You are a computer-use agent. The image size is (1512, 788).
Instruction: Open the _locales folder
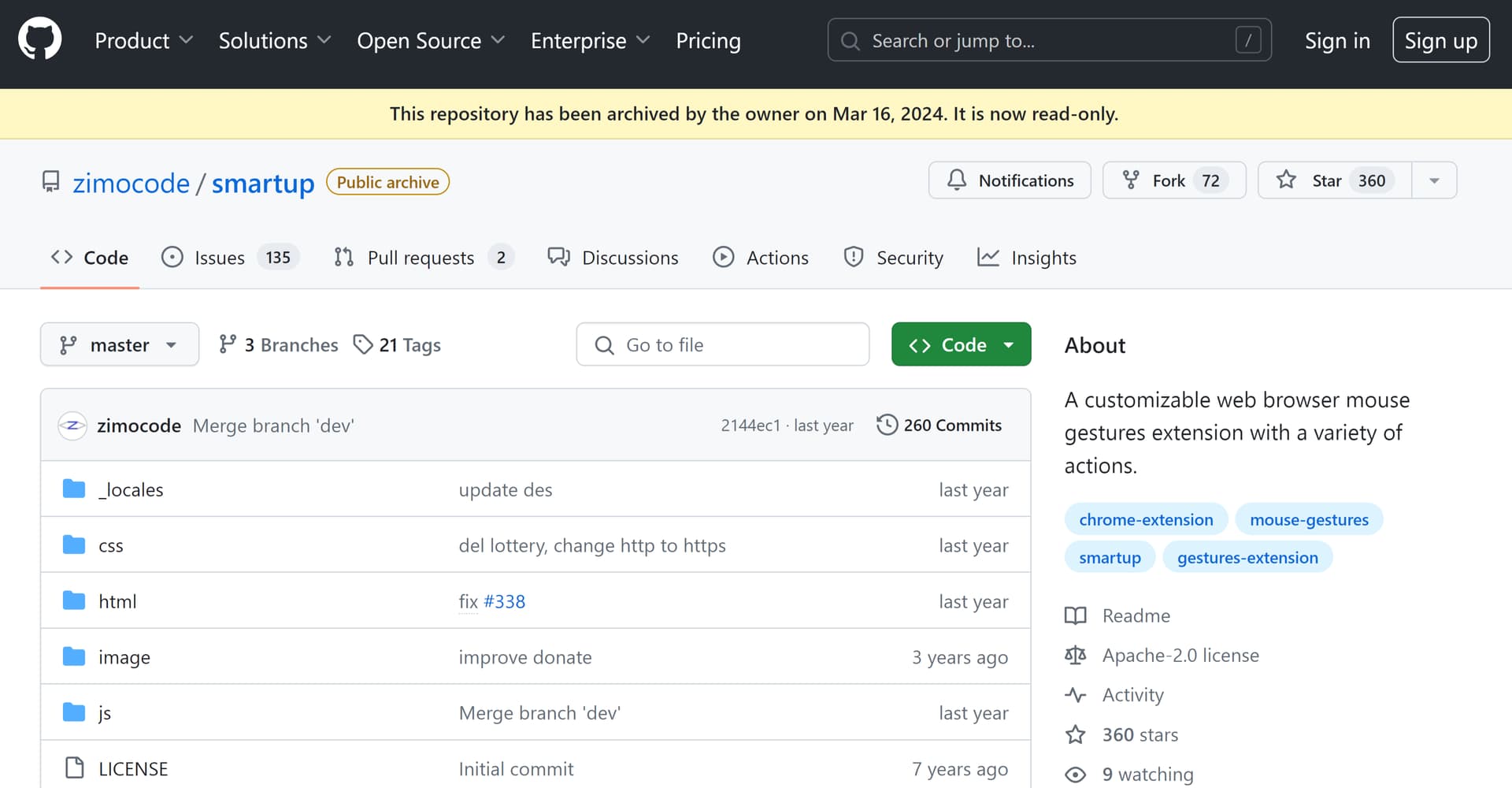tap(131, 489)
